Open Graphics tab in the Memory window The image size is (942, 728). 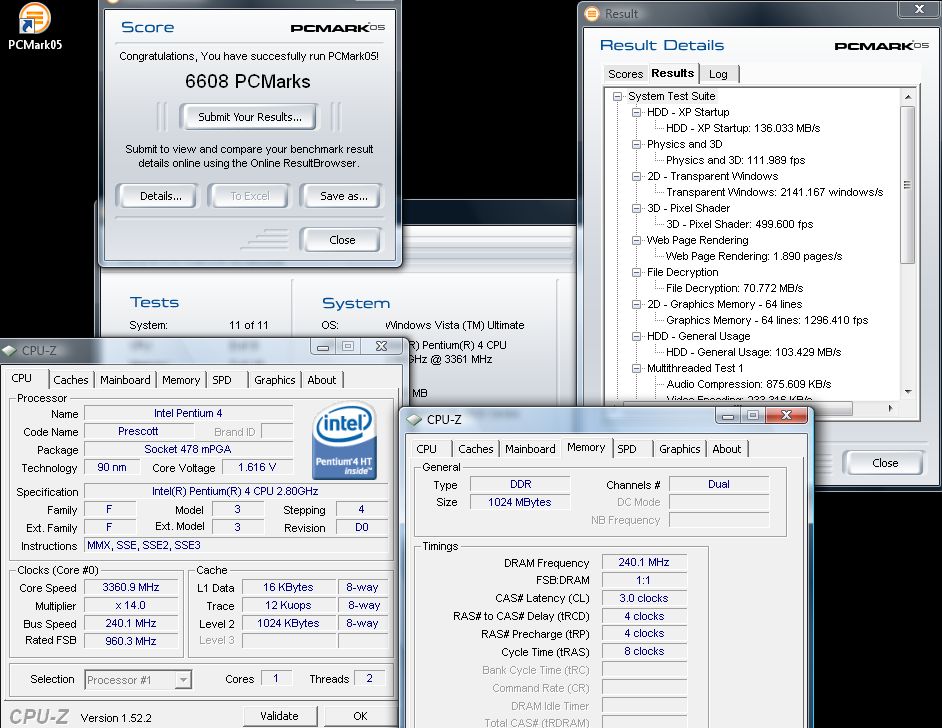[679, 449]
